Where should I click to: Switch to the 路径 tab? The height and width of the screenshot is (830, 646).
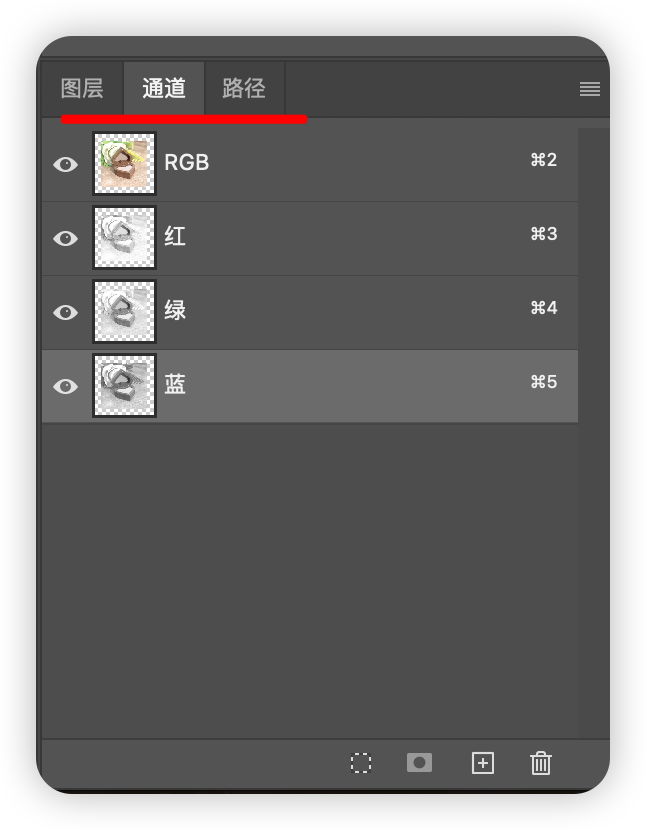tap(244, 88)
